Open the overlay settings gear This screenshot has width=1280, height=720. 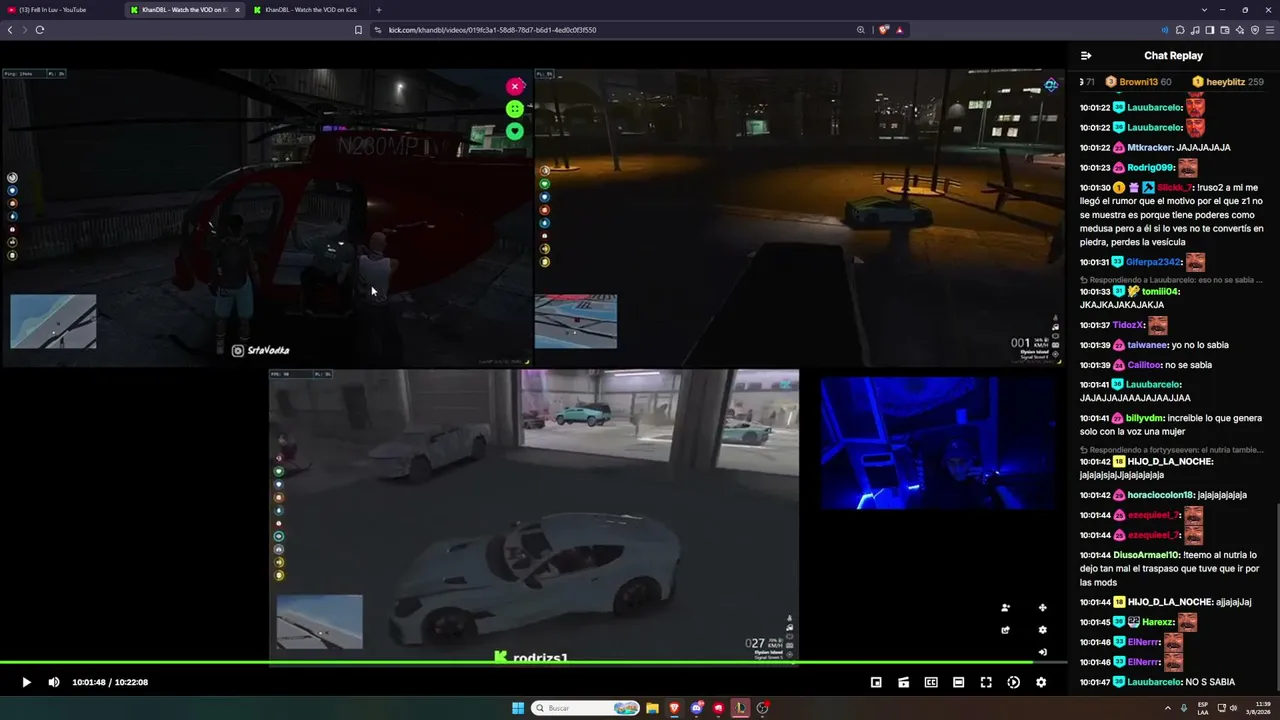pyautogui.click(x=1042, y=630)
